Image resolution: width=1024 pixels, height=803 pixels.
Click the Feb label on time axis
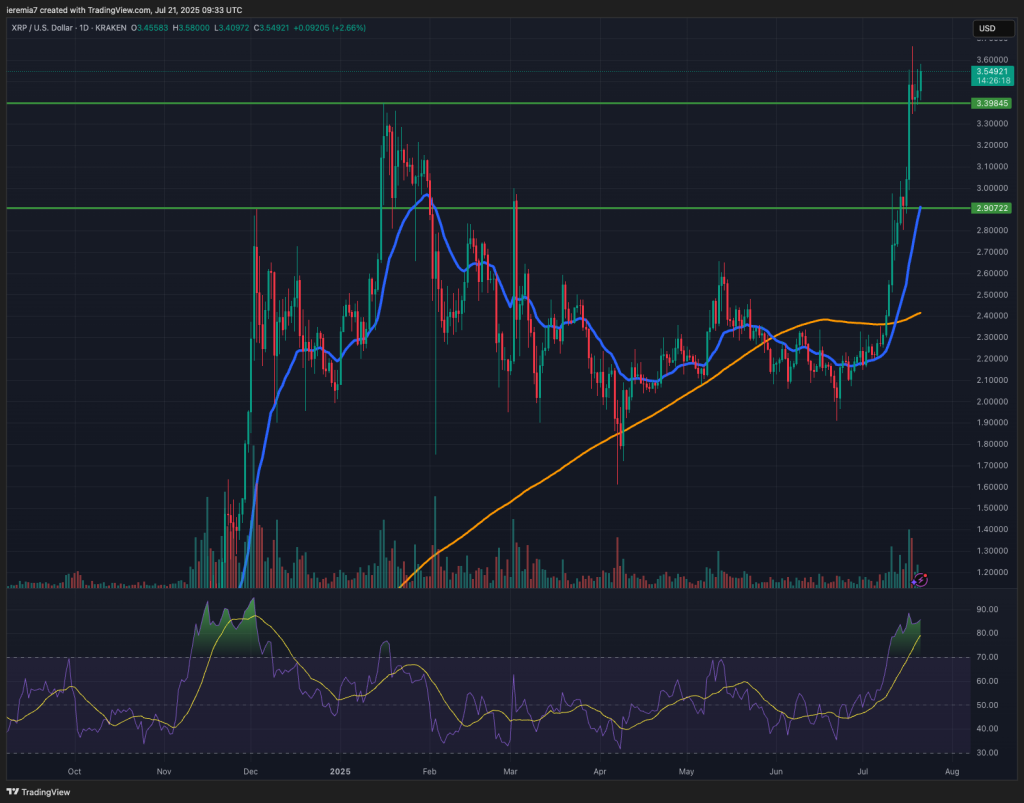click(x=429, y=771)
